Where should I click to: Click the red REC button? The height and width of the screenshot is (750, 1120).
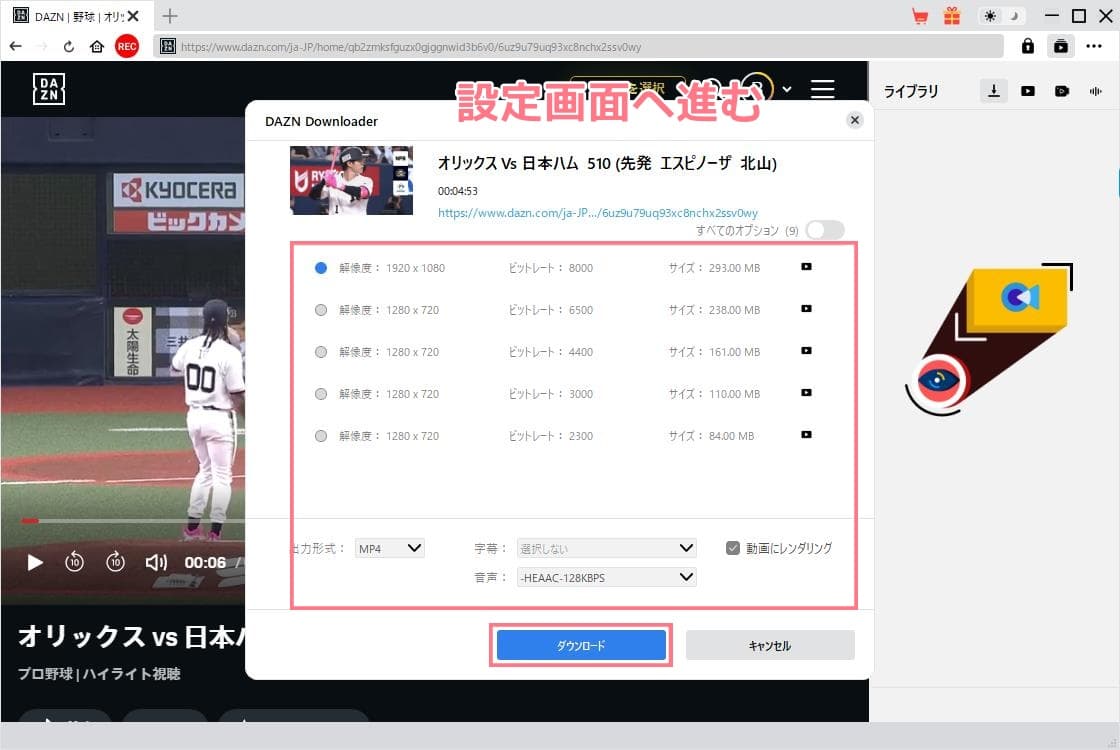tap(127, 46)
